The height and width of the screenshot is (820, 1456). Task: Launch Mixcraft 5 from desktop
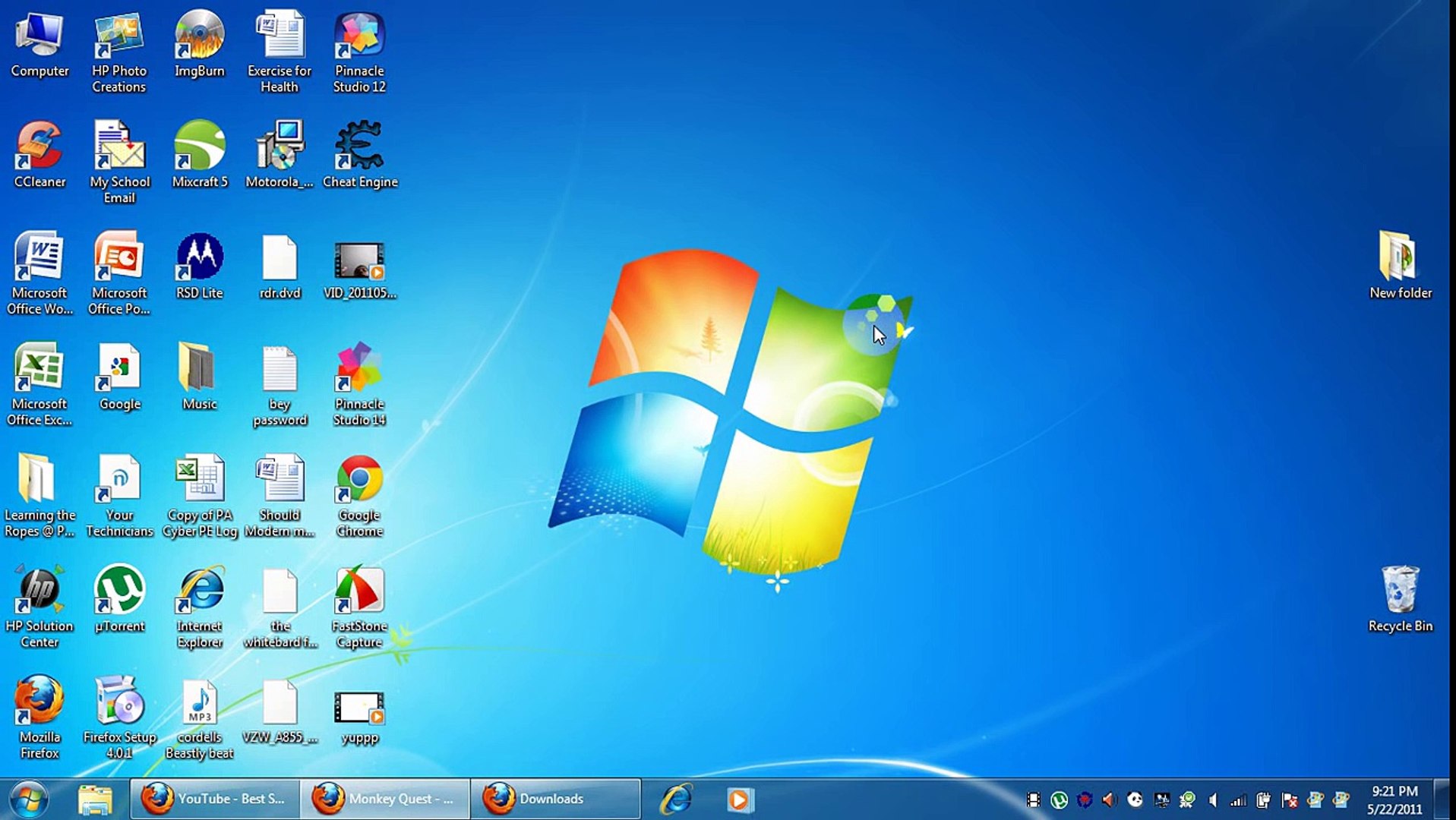point(200,156)
